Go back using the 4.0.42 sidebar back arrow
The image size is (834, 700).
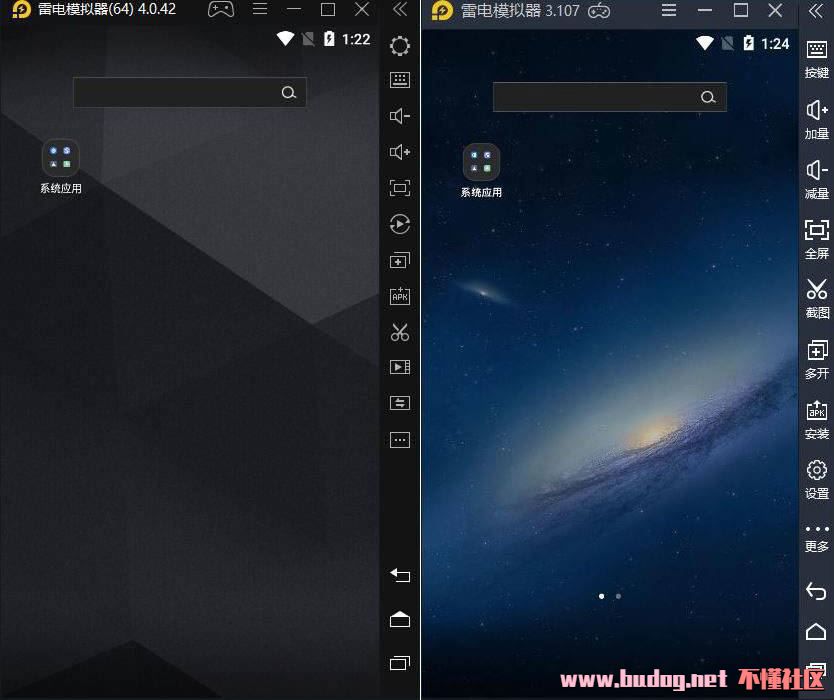400,575
